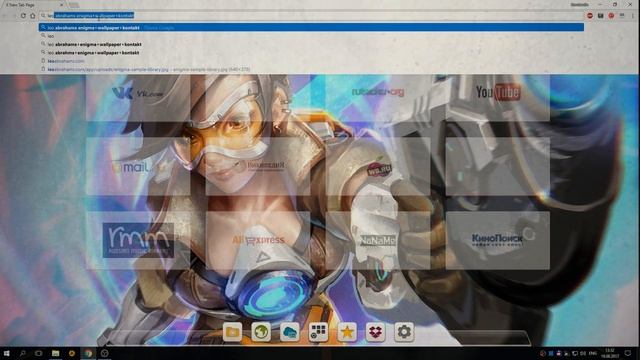
Task: Click the gold star favorites icon in dock
Action: click(x=347, y=332)
